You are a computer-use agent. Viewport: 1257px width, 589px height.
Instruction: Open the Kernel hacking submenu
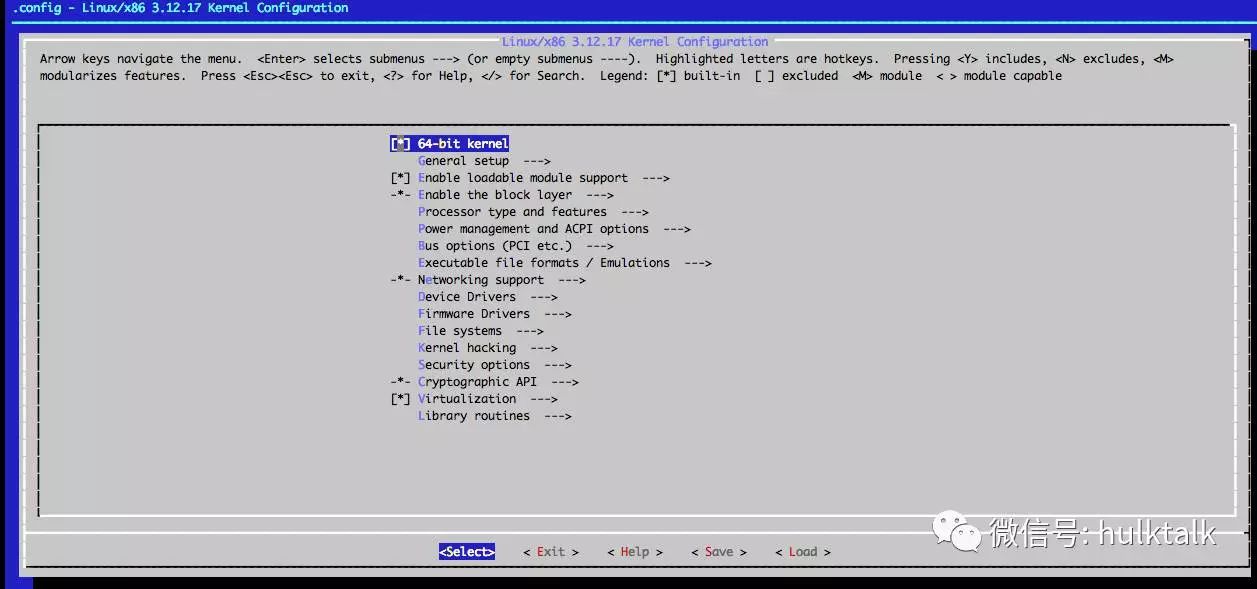488,348
